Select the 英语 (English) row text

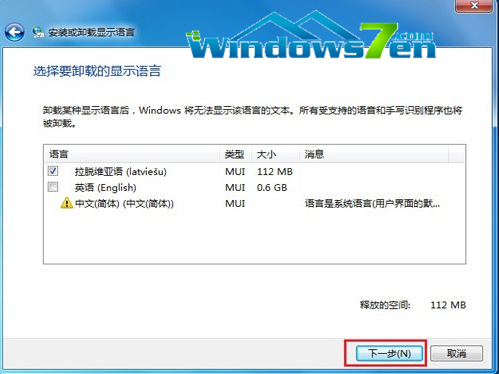[x=105, y=188]
